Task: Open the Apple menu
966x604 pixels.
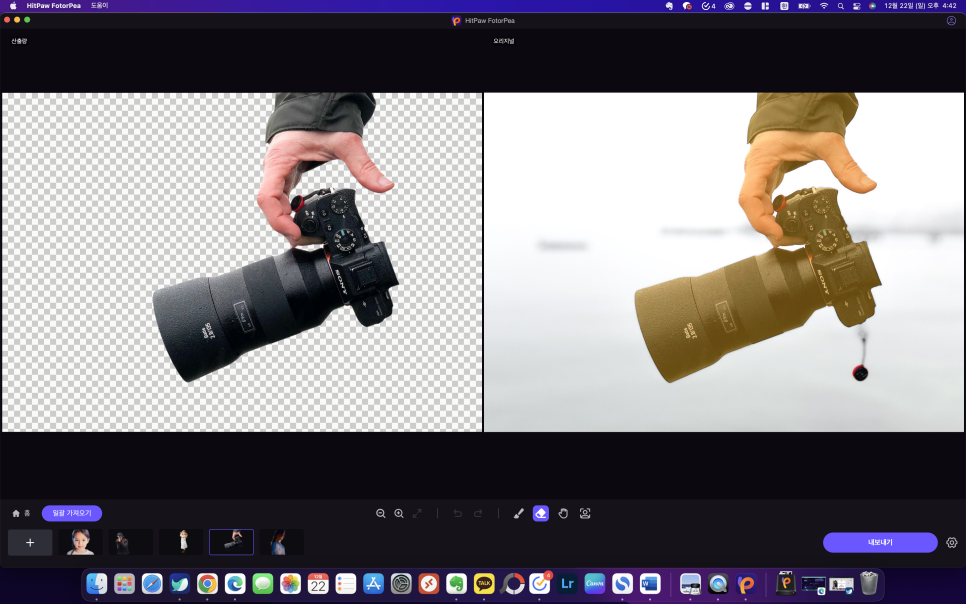Action: [x=13, y=6]
